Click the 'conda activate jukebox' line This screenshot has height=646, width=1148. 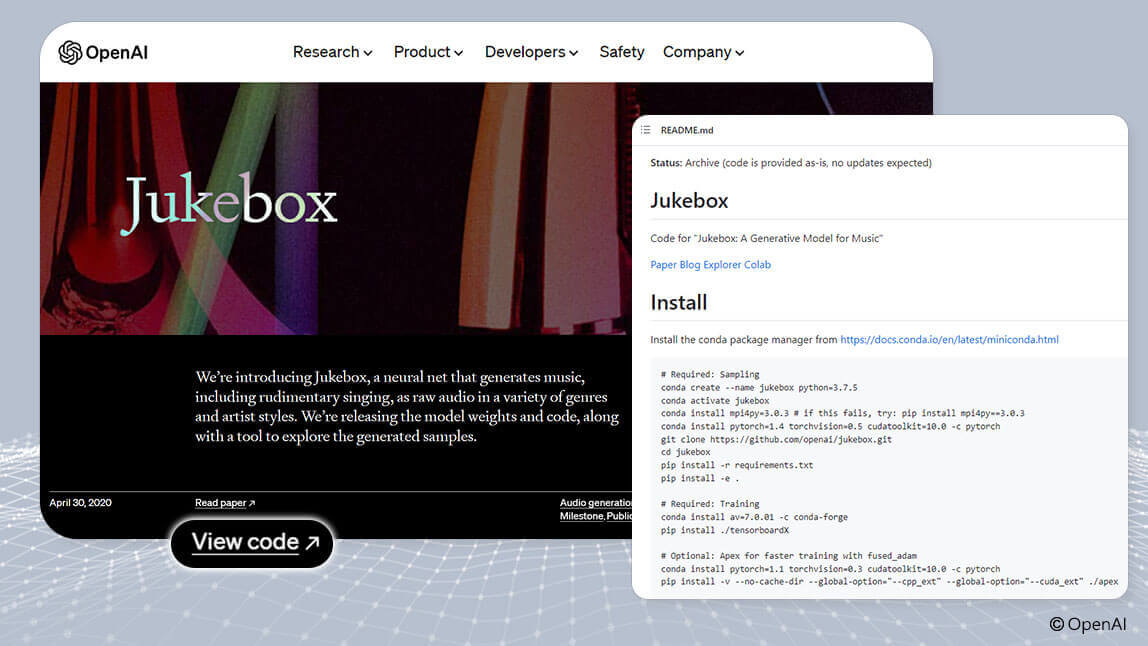tap(715, 401)
